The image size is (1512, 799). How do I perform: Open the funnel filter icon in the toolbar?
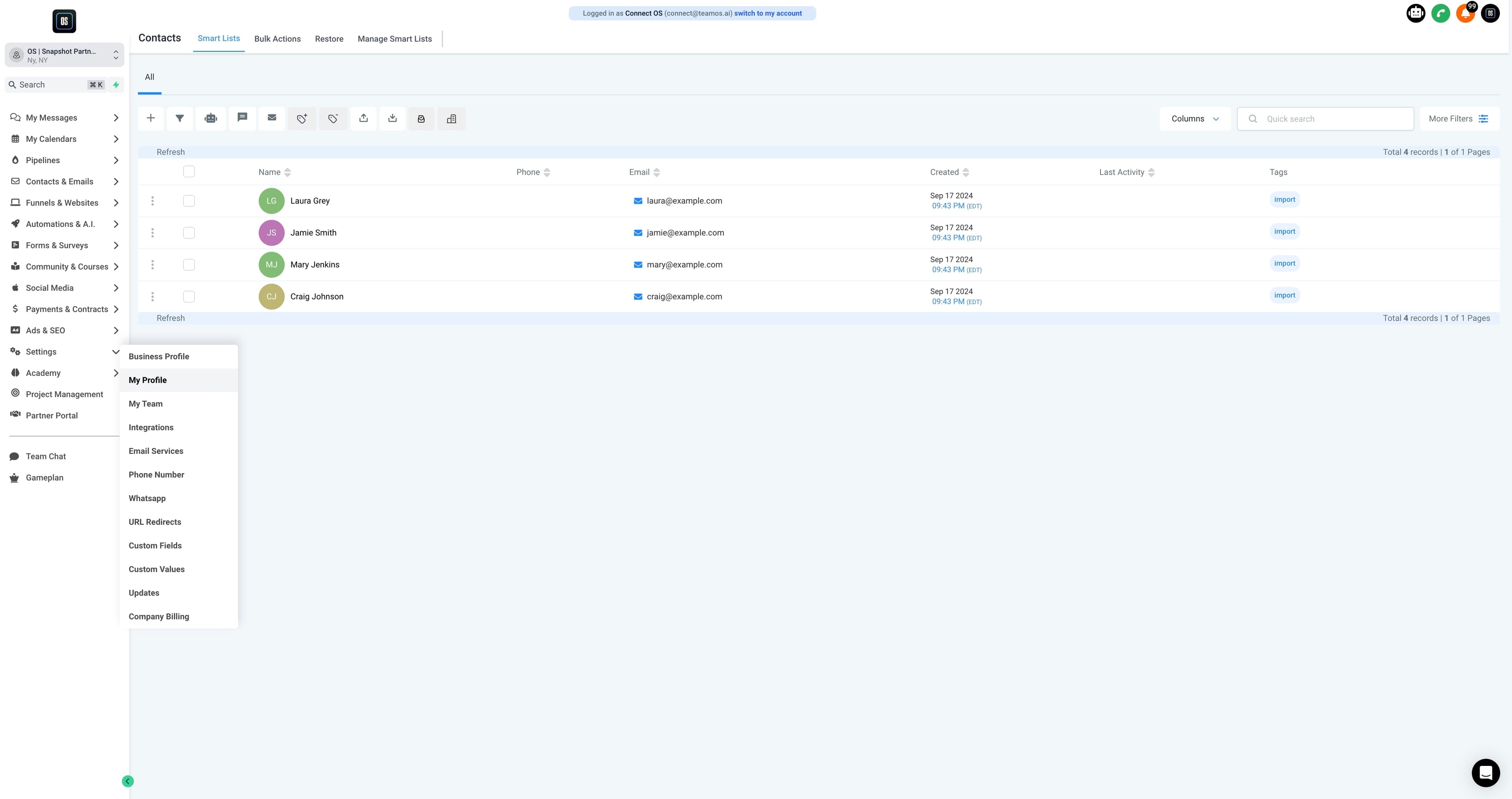coord(180,118)
